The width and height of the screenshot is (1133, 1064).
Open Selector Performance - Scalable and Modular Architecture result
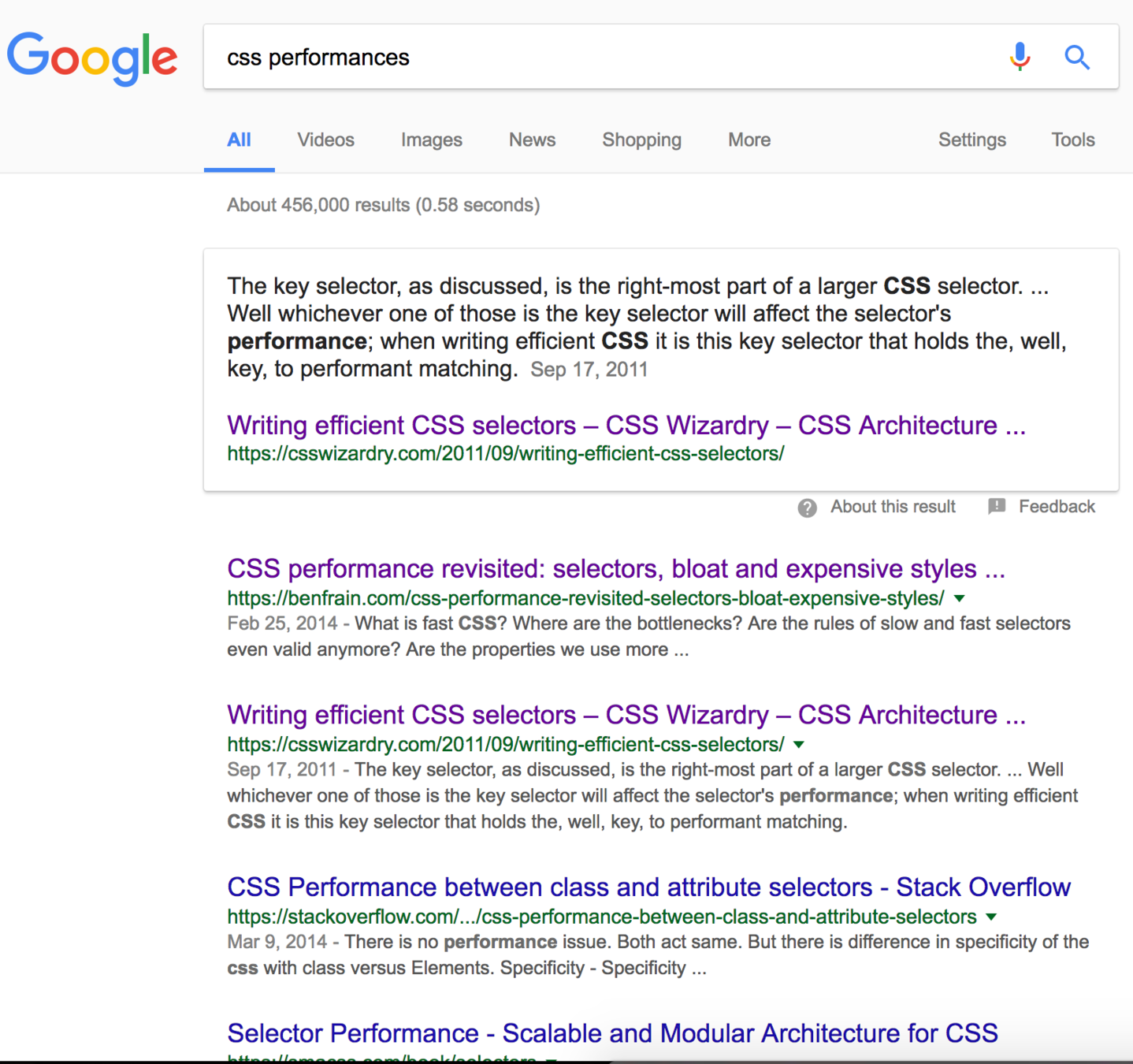(x=612, y=1033)
